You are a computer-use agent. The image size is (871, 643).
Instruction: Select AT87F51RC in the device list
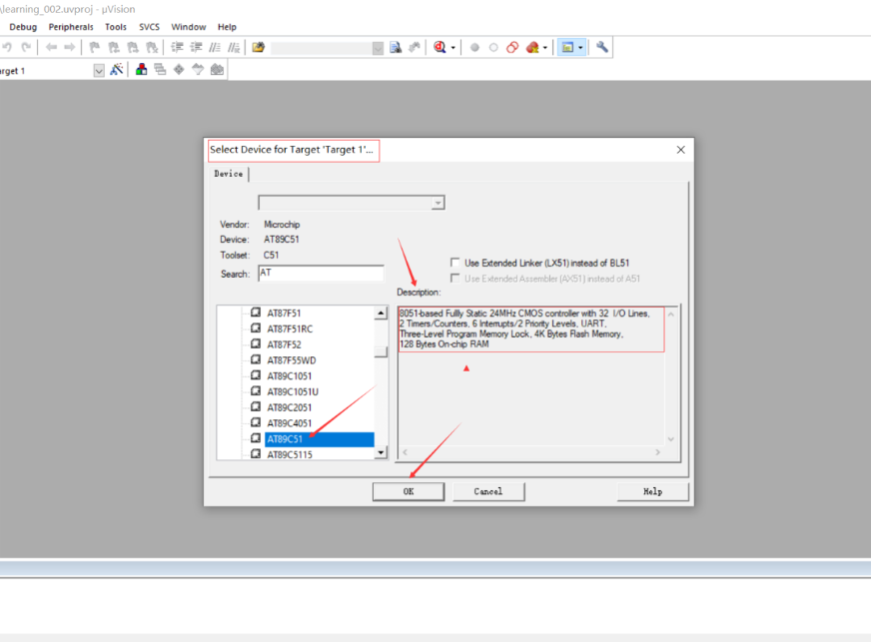[289, 329]
